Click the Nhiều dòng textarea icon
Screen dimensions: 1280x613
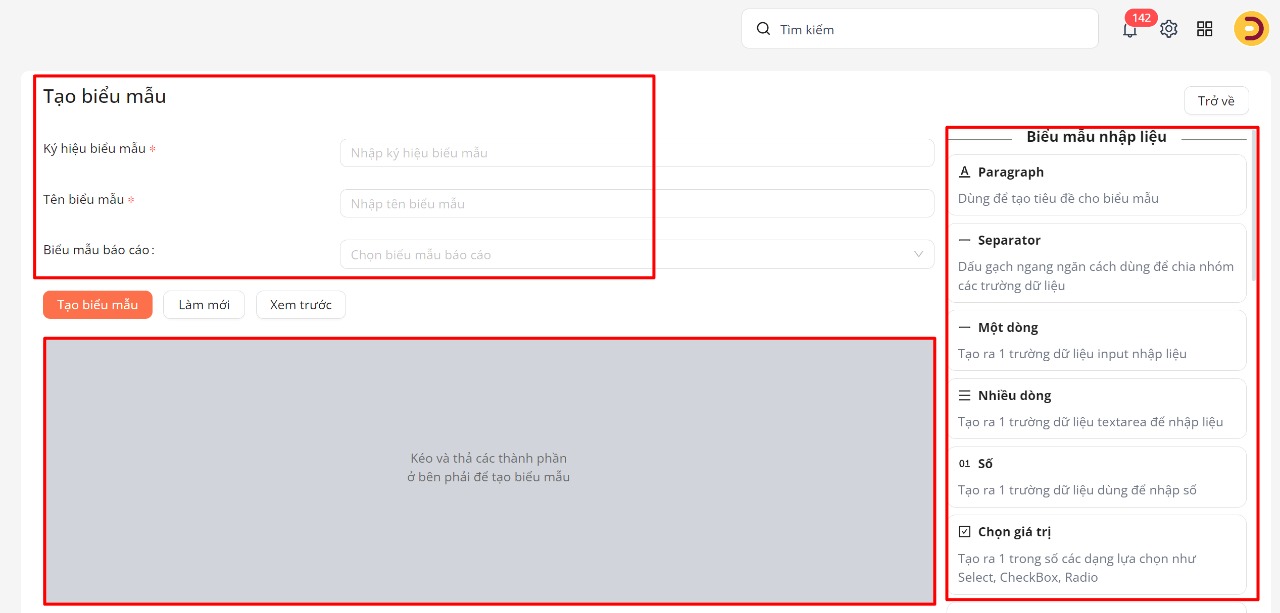964,396
